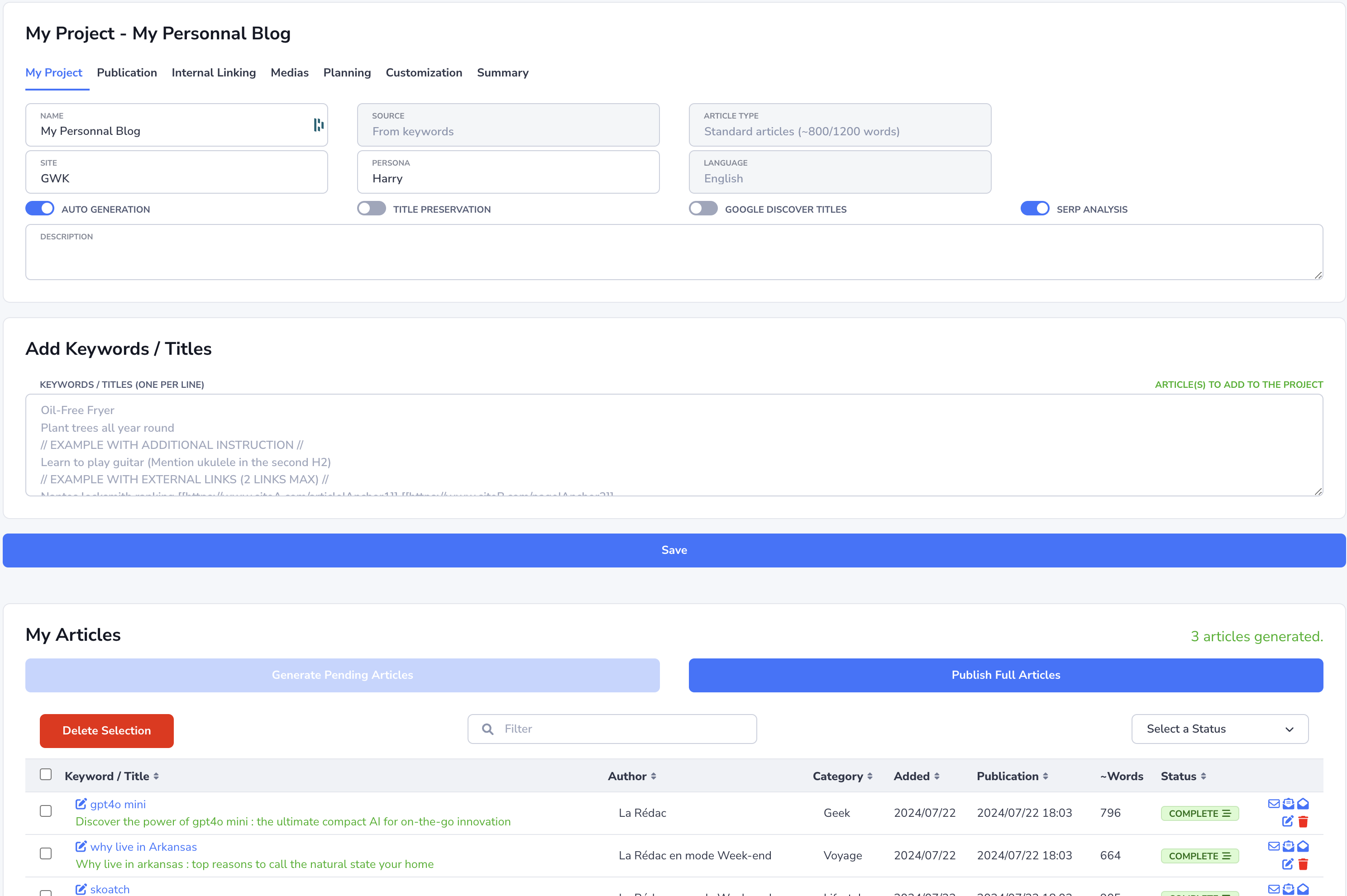Viewport: 1347px width, 896px height.
Task: Open the Internal Linking tab
Action: [x=214, y=72]
